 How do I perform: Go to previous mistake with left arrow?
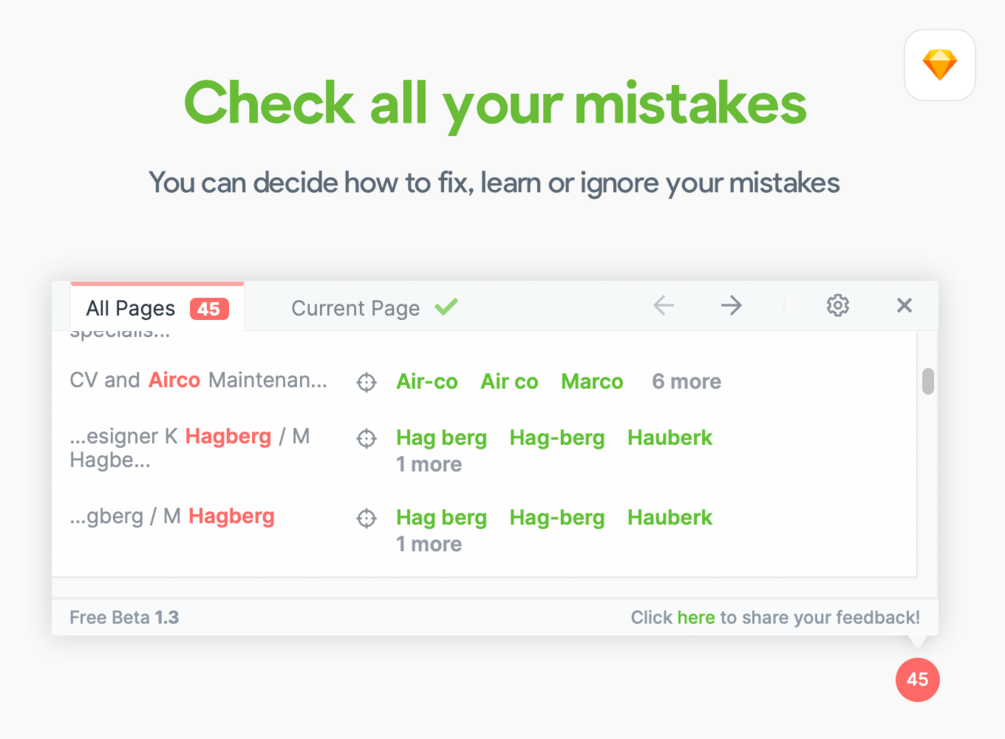click(664, 306)
